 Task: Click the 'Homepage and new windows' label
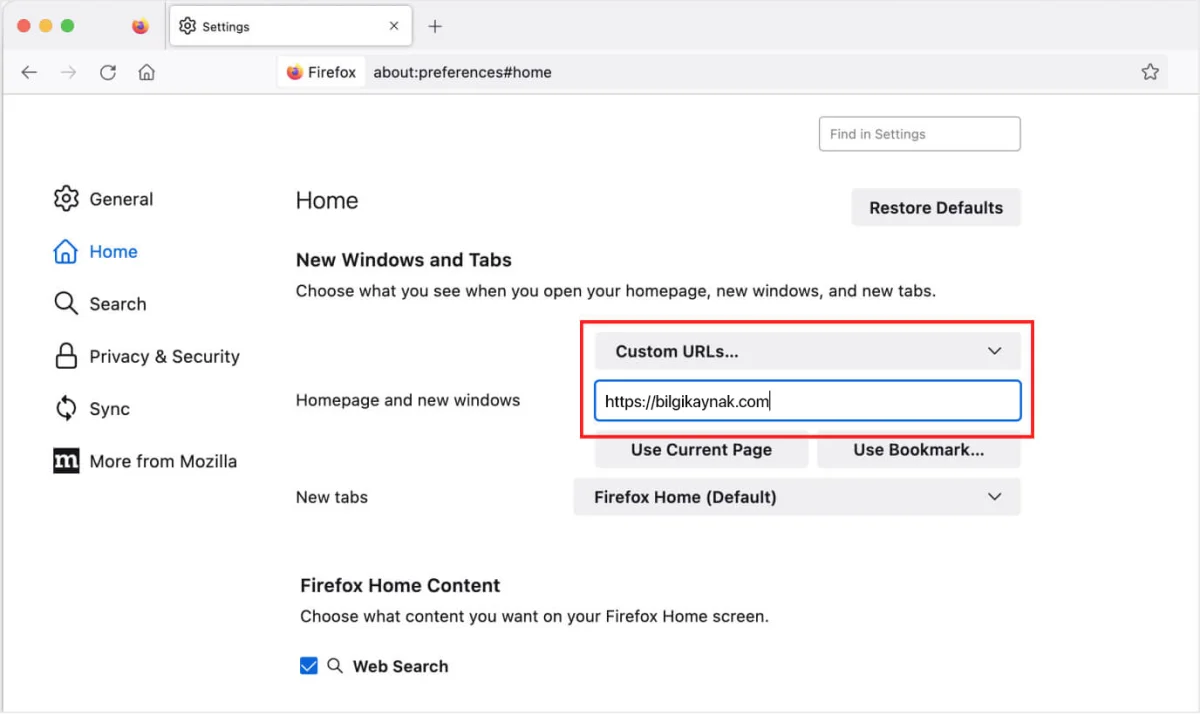click(408, 400)
